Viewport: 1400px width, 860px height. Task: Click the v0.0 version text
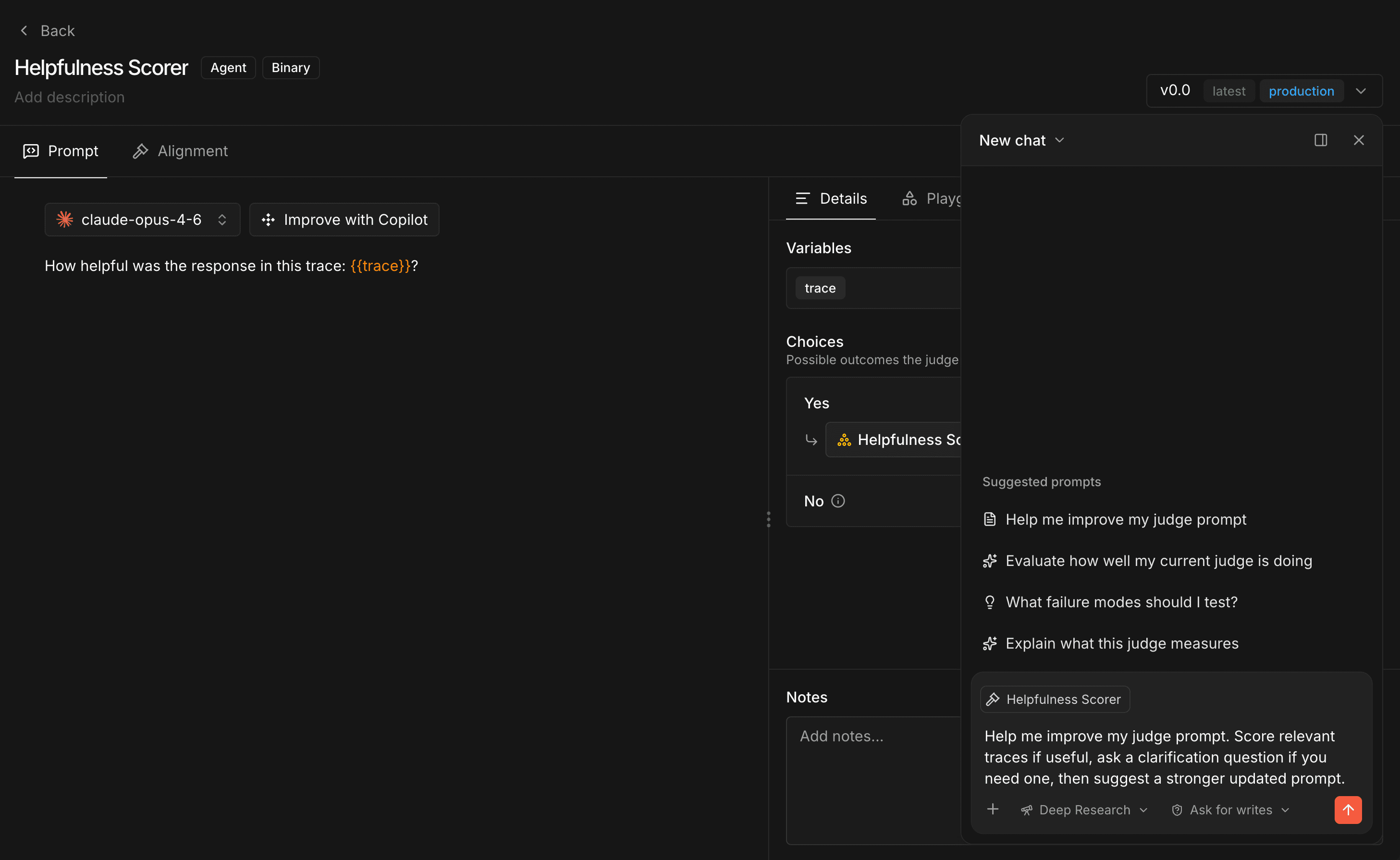pos(1175,90)
